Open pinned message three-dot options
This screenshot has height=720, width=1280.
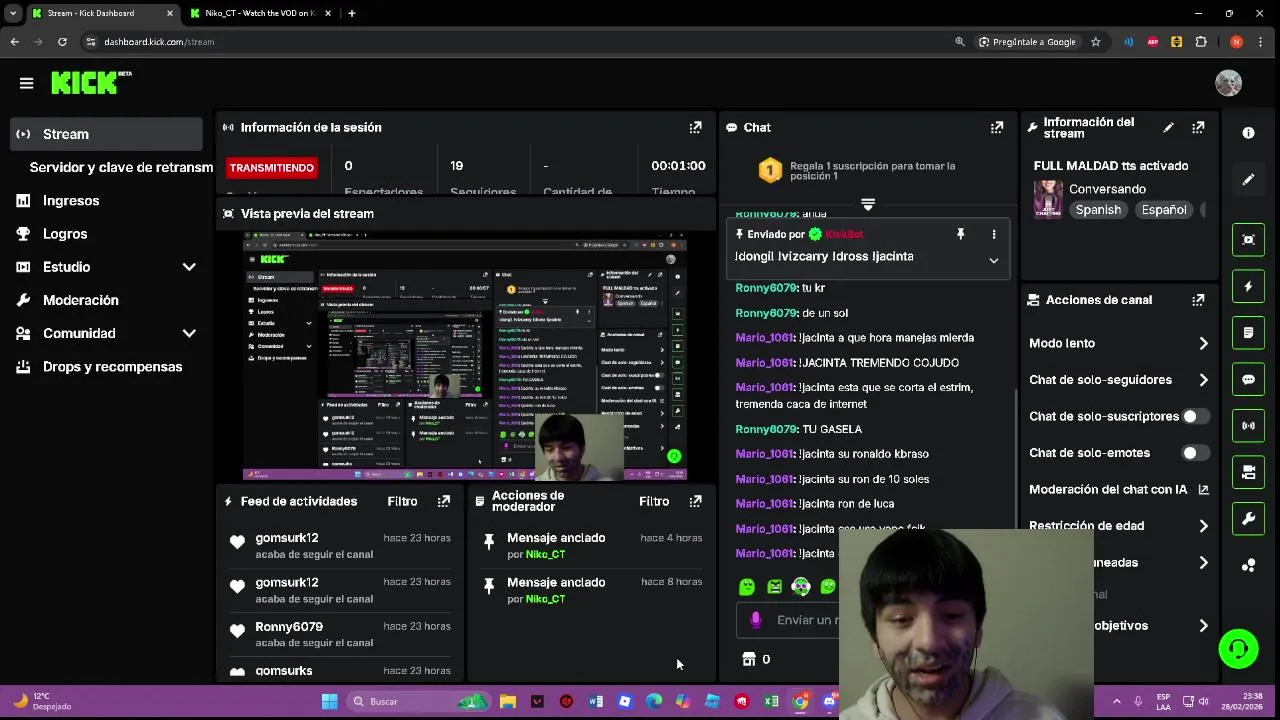pyautogui.click(x=993, y=234)
